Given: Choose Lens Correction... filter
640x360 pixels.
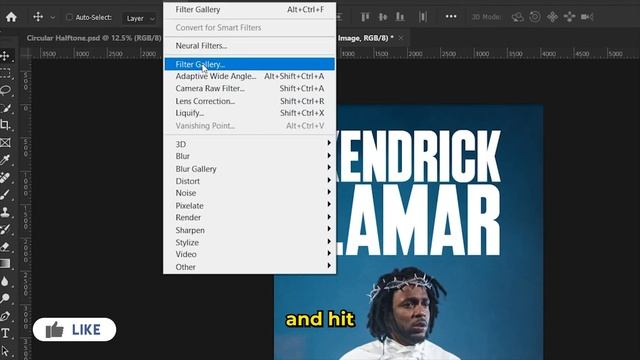Looking at the screenshot, I should (249, 101).
